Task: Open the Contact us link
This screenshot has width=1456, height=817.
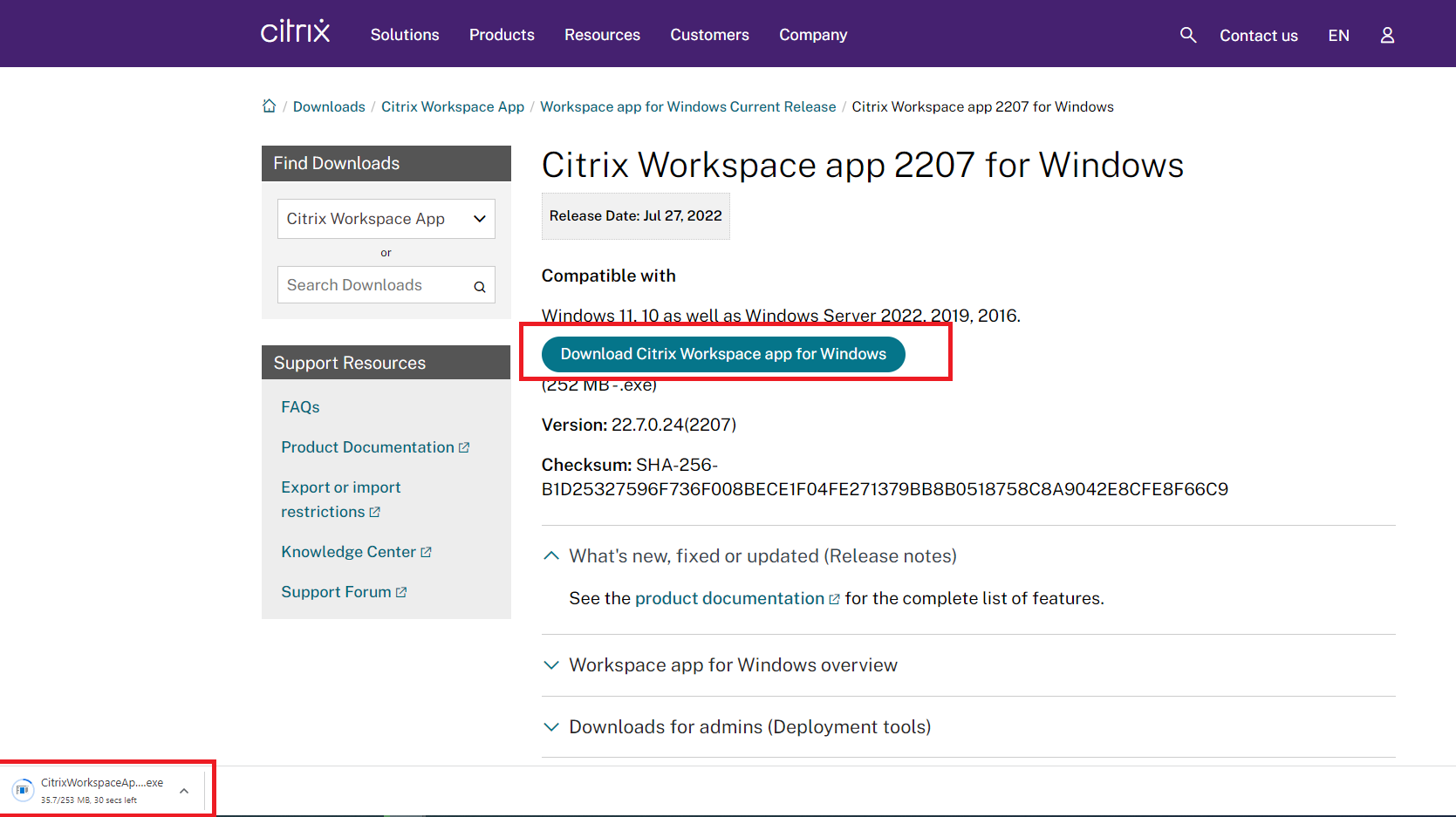Action: (1258, 36)
